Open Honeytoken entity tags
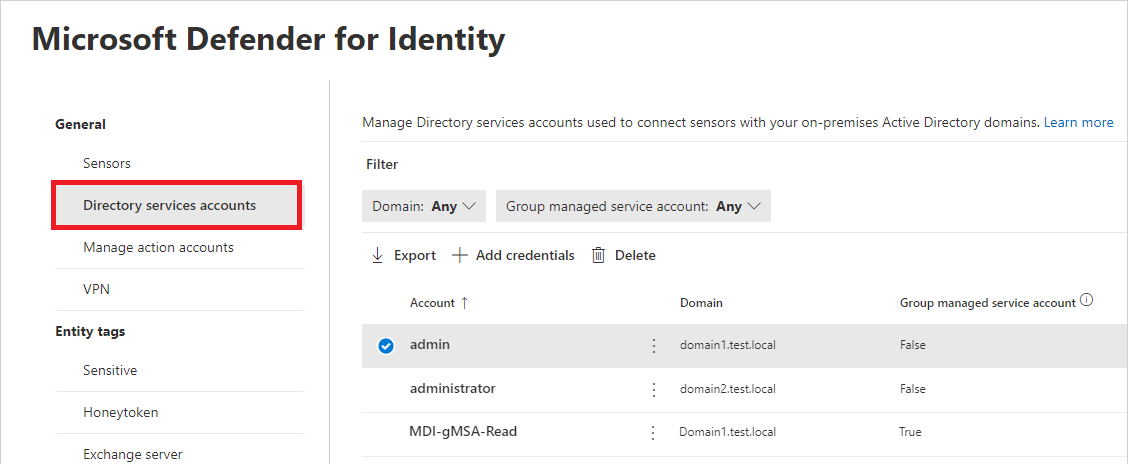This screenshot has width=1128, height=464. click(x=121, y=412)
